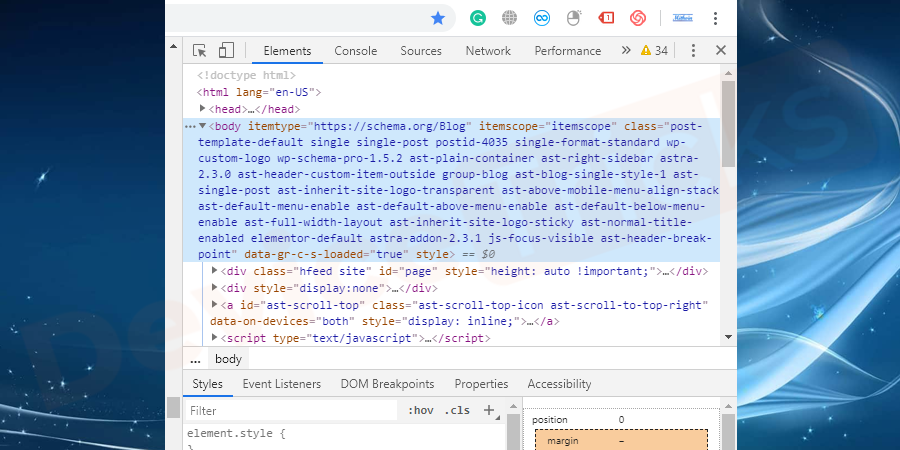Click the 34 warnings indicator

click(x=654, y=51)
